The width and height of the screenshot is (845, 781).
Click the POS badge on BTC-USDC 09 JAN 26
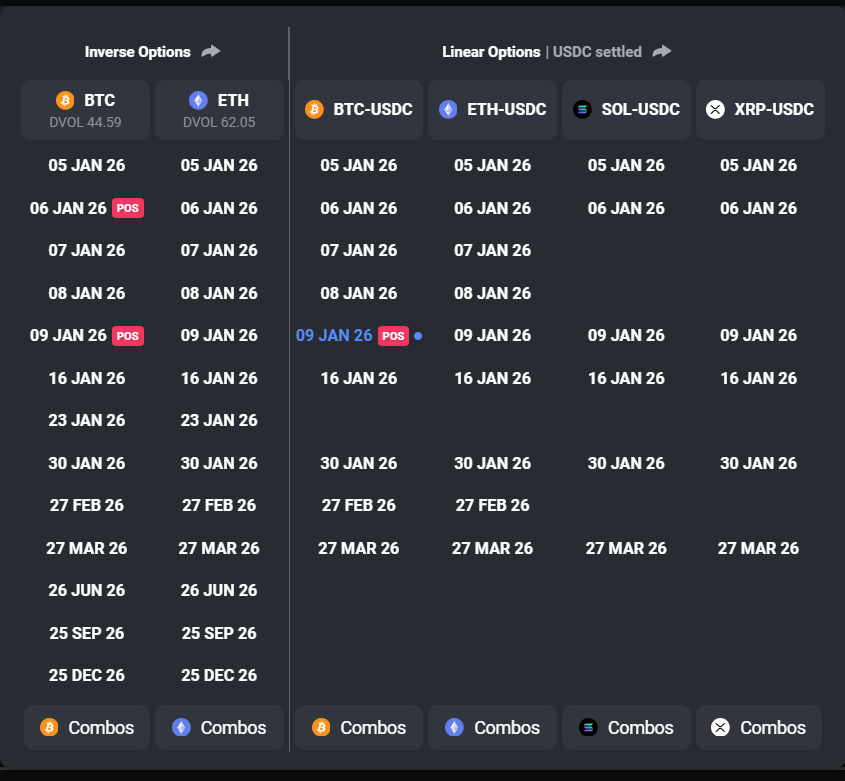coord(393,336)
